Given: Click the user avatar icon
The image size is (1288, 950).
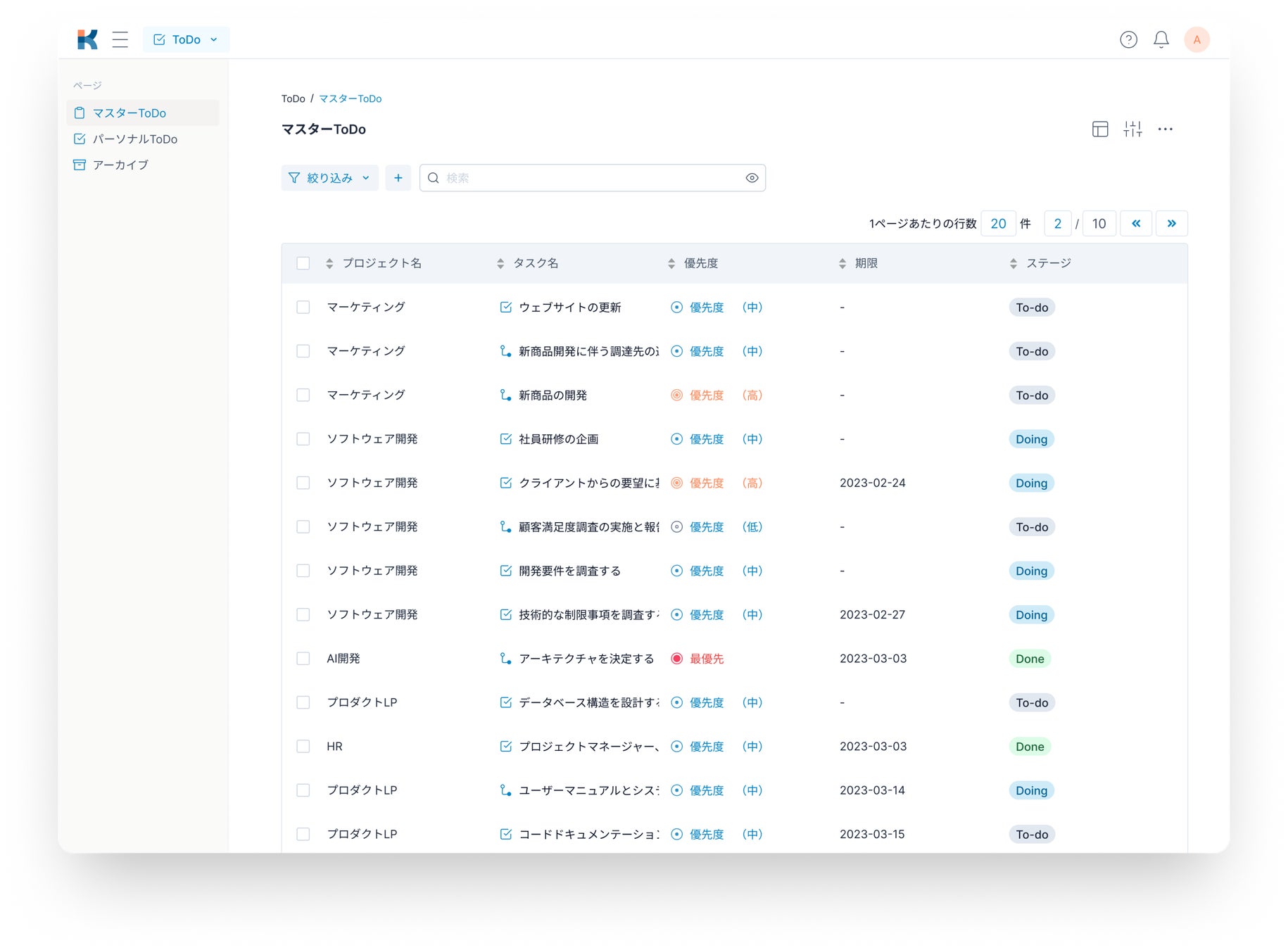Looking at the screenshot, I should pos(1197,39).
